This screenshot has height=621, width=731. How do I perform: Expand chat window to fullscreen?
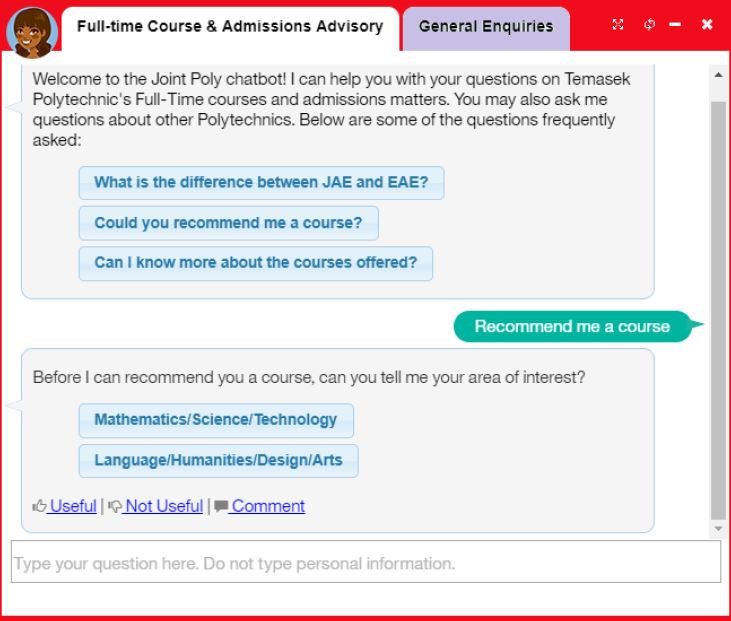(618, 25)
